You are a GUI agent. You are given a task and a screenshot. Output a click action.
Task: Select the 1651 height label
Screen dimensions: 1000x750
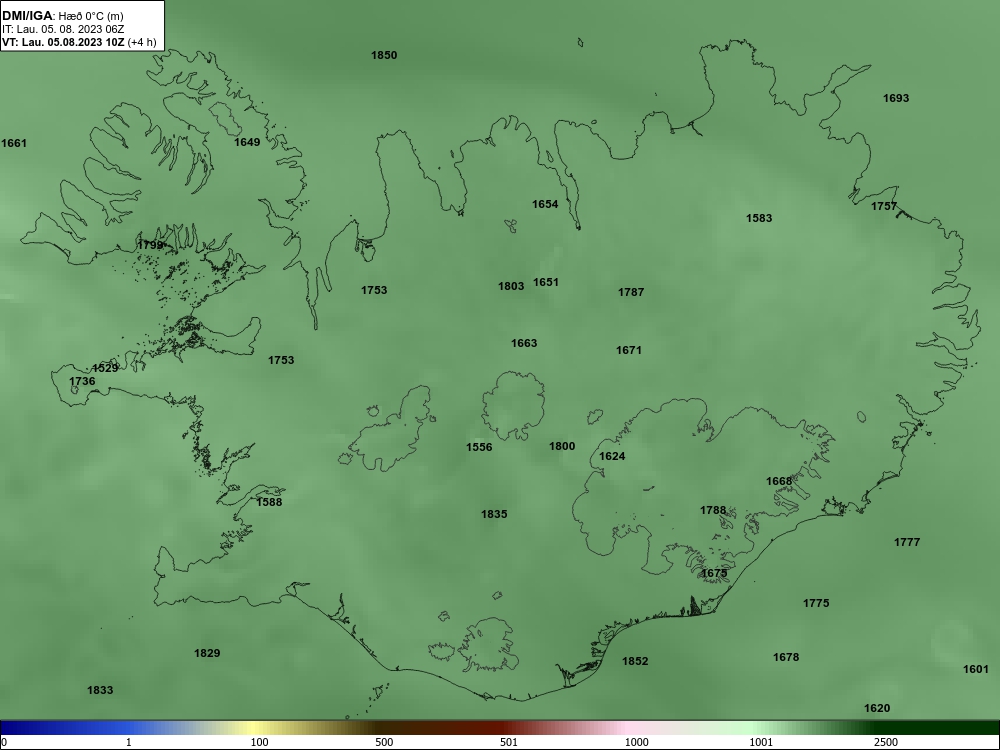tap(546, 282)
